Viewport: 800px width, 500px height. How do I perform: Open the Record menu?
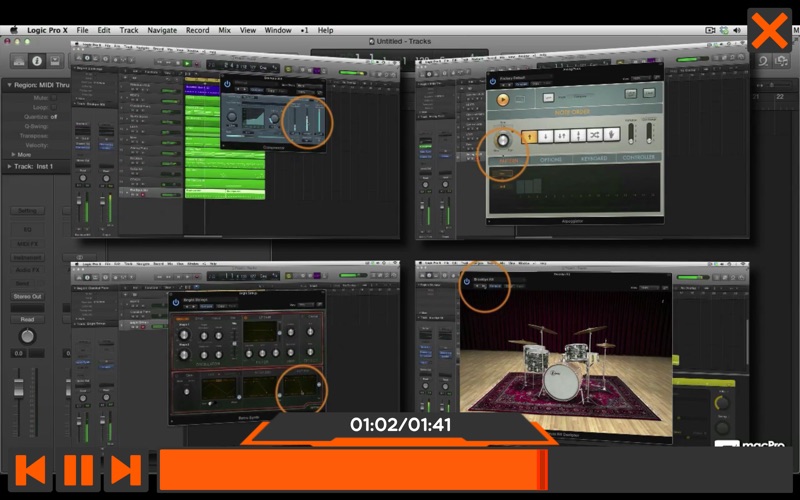click(x=197, y=30)
